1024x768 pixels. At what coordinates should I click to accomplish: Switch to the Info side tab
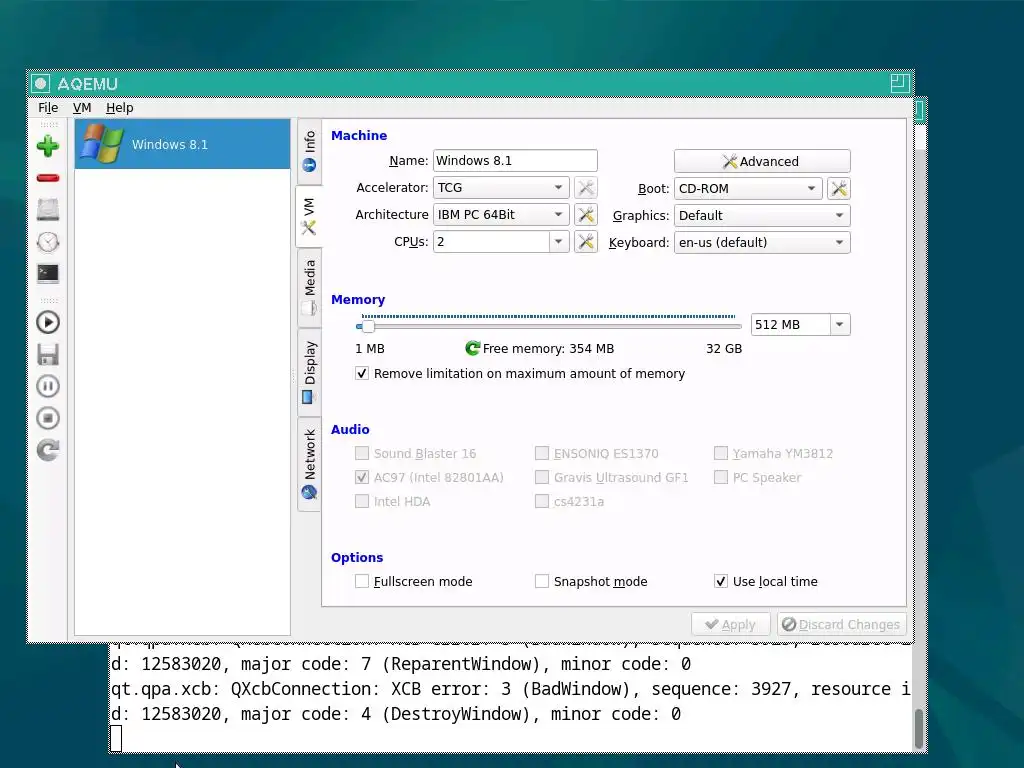pyautogui.click(x=310, y=152)
